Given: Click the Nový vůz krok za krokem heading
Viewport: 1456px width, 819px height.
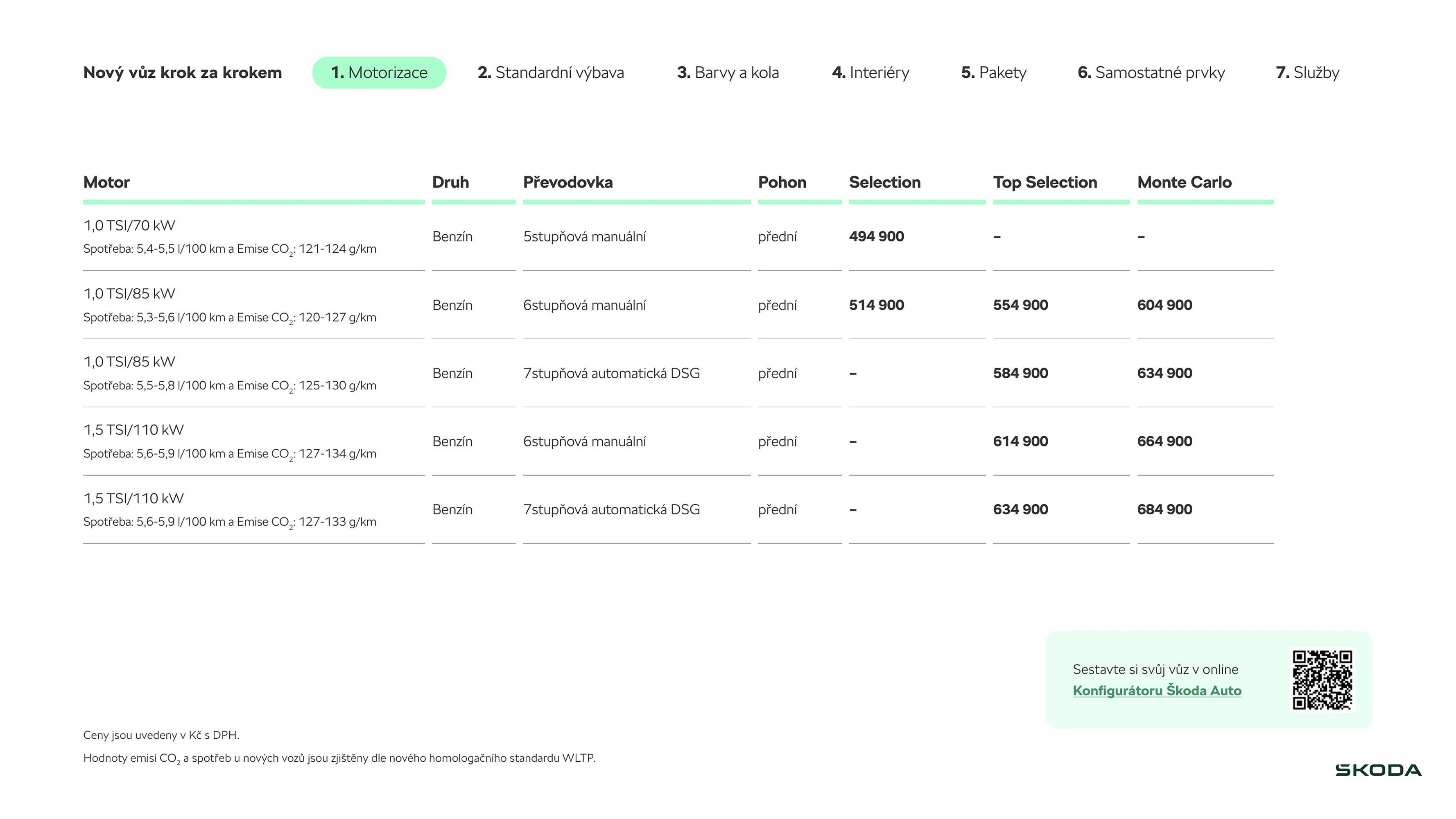Looking at the screenshot, I should (182, 72).
